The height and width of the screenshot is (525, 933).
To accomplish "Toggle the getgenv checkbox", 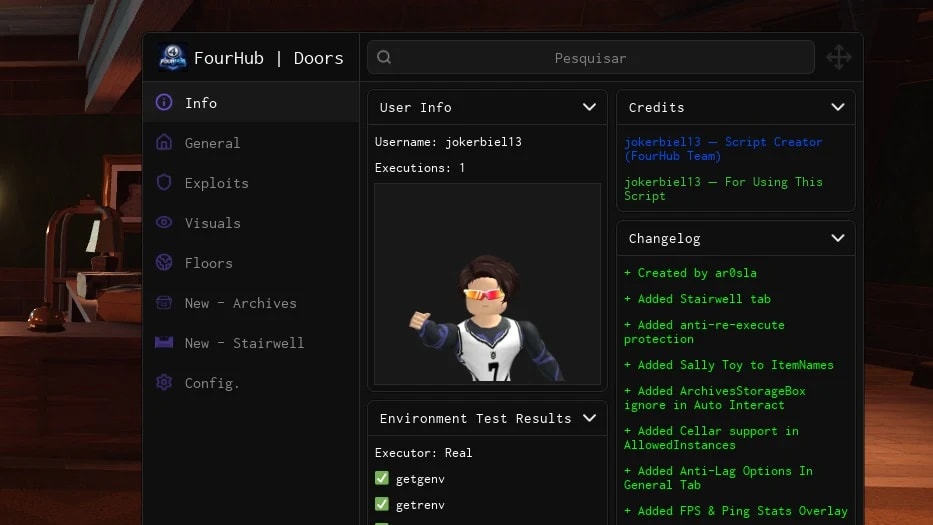I will [382, 478].
